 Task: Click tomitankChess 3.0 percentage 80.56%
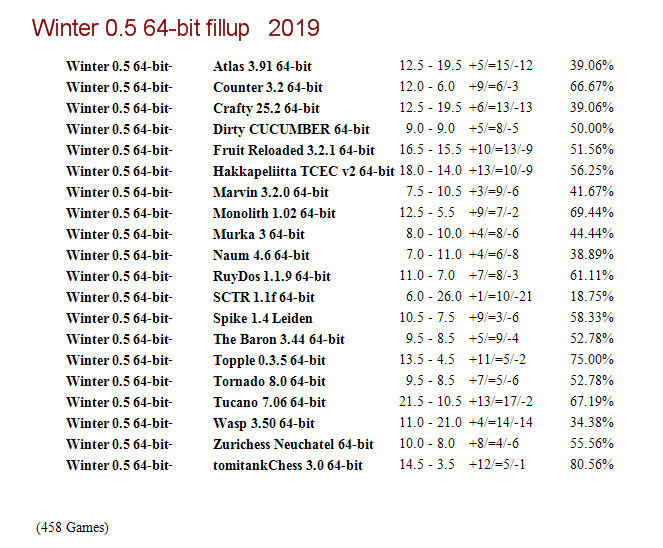pos(592,465)
